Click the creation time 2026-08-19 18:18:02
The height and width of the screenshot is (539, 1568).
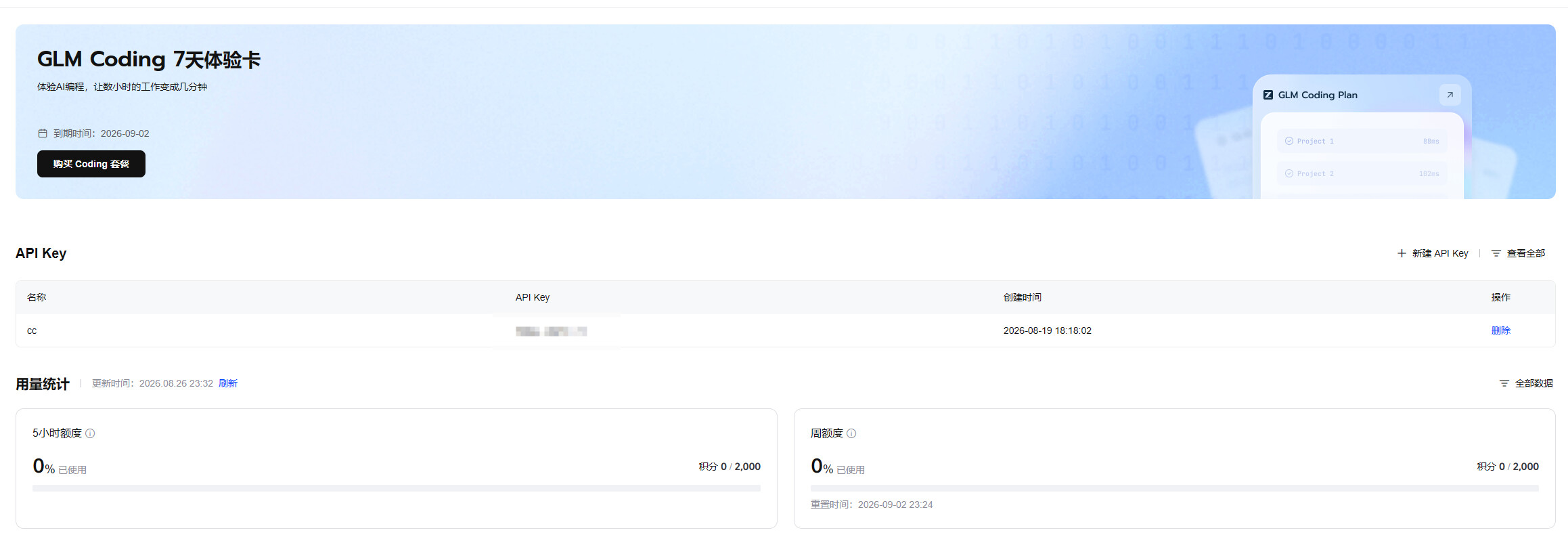coord(1047,330)
